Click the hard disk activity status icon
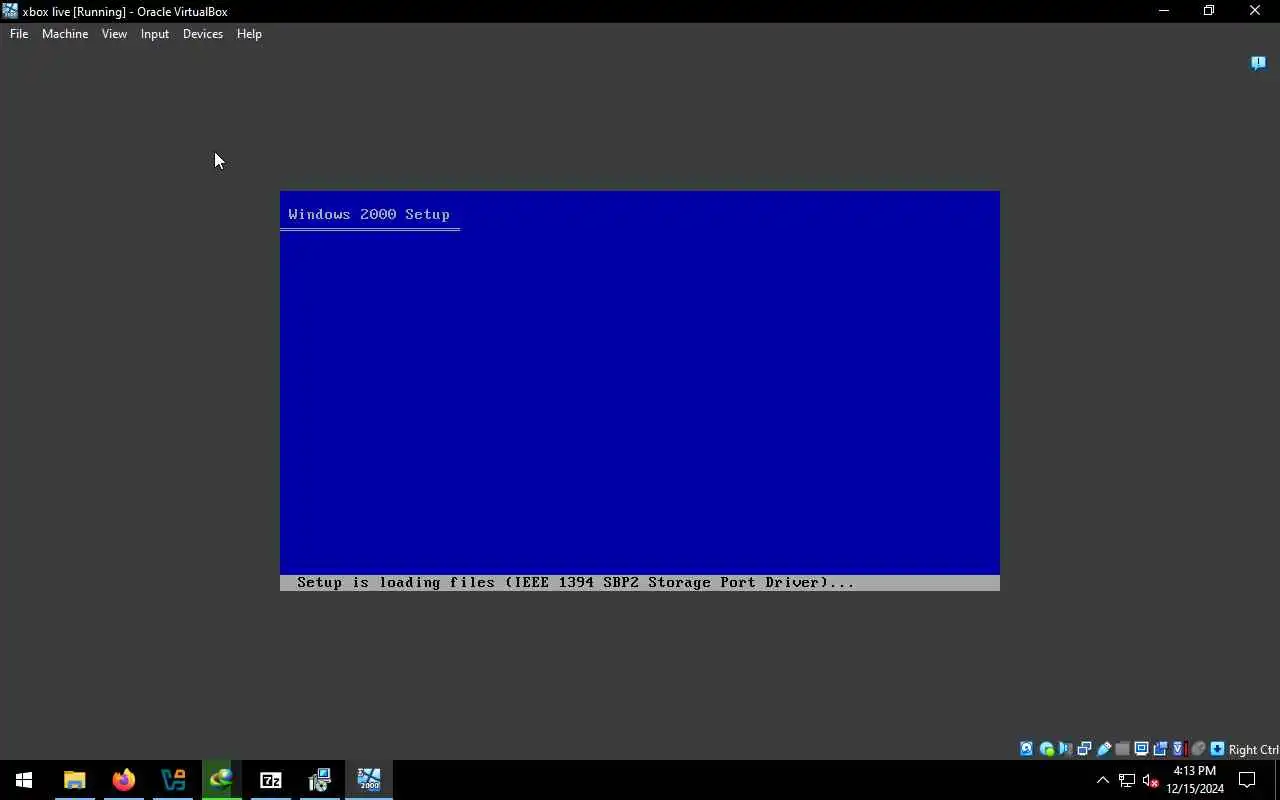1280x800 pixels. pyautogui.click(x=1026, y=749)
